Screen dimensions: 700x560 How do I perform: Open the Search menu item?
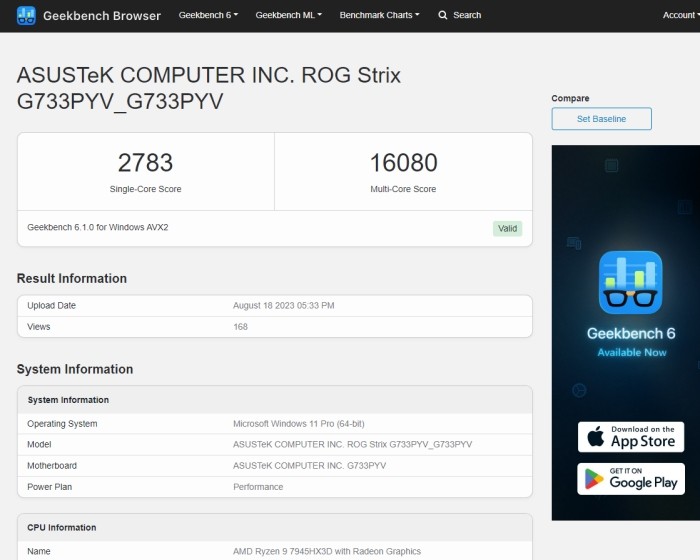coord(467,15)
